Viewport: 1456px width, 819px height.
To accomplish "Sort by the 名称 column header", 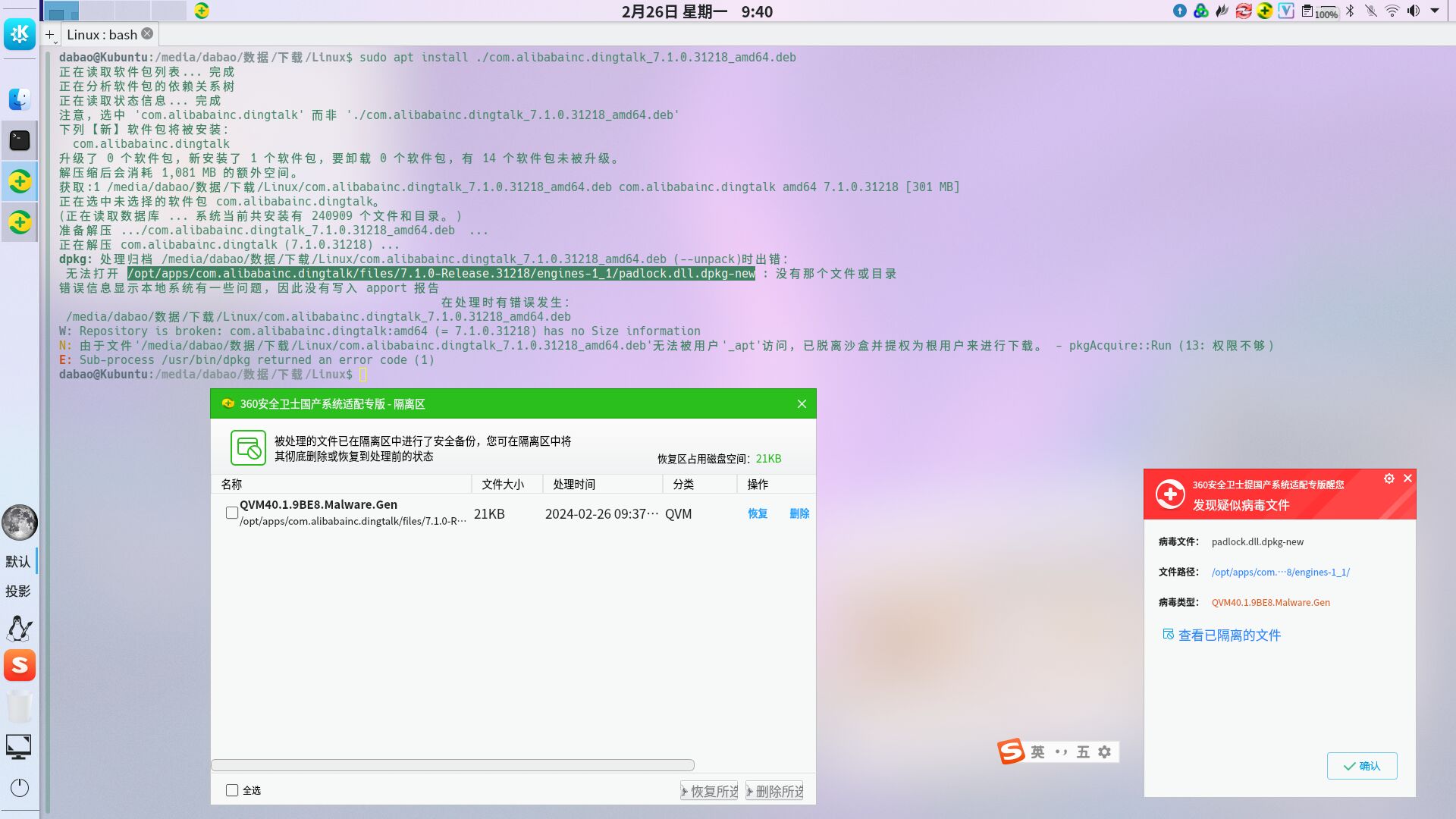I will point(341,484).
